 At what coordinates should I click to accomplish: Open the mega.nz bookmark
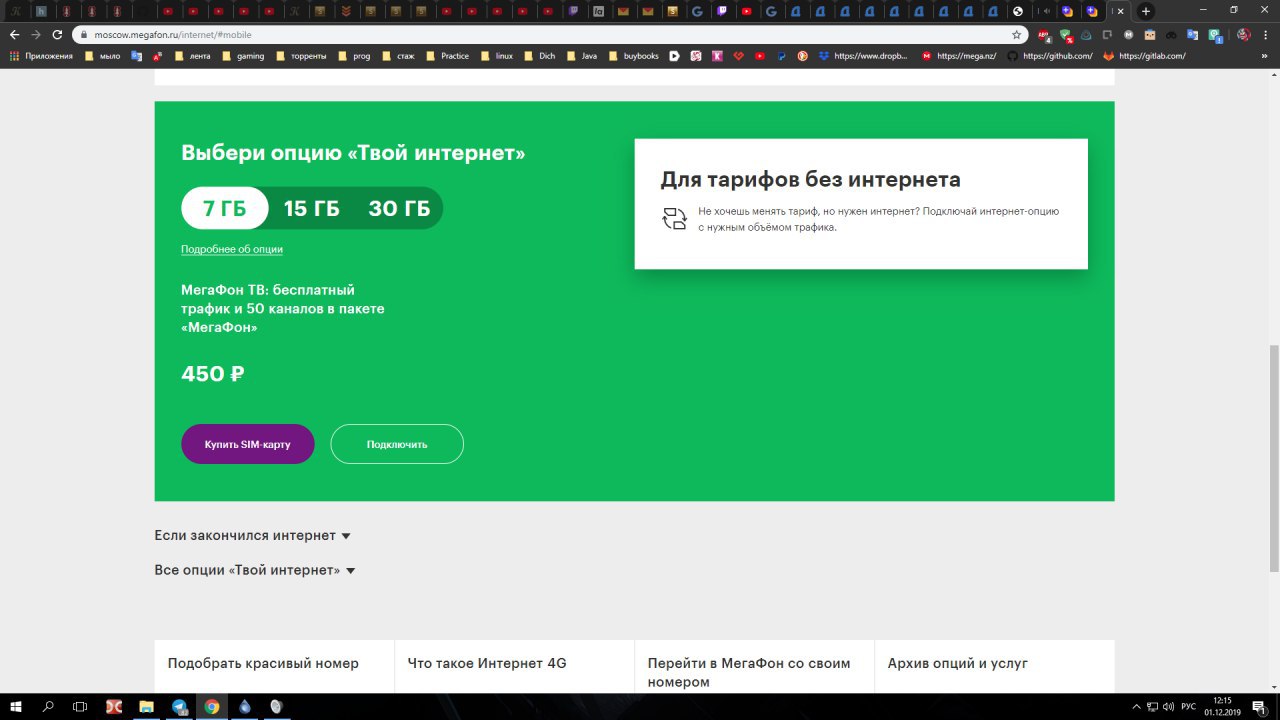[x=959, y=56]
